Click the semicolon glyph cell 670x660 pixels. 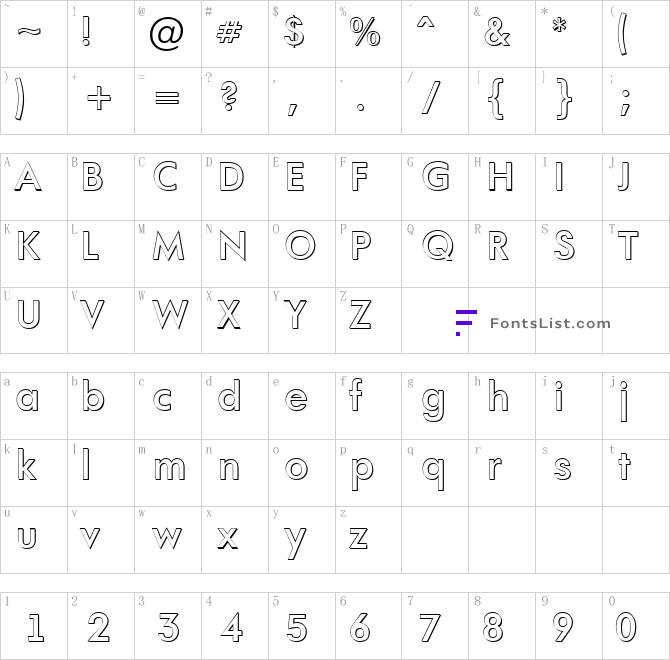pyautogui.click(x=636, y=101)
